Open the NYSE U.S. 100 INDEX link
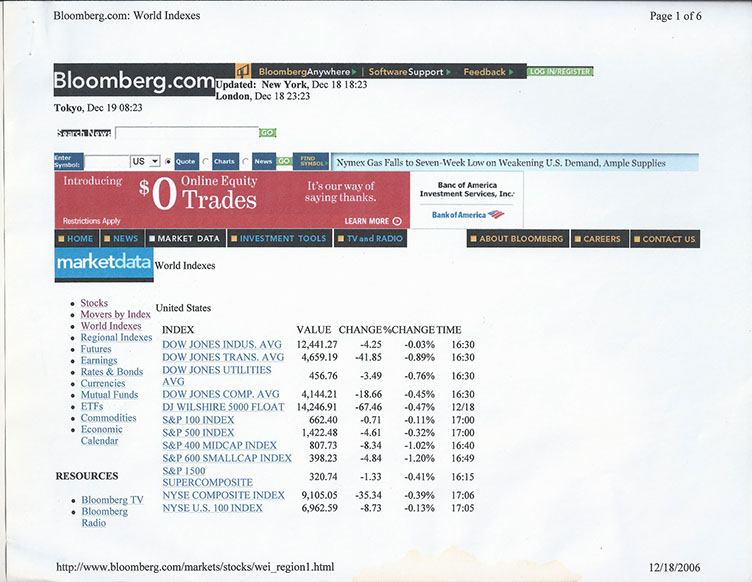This screenshot has width=752, height=582. coord(212,508)
